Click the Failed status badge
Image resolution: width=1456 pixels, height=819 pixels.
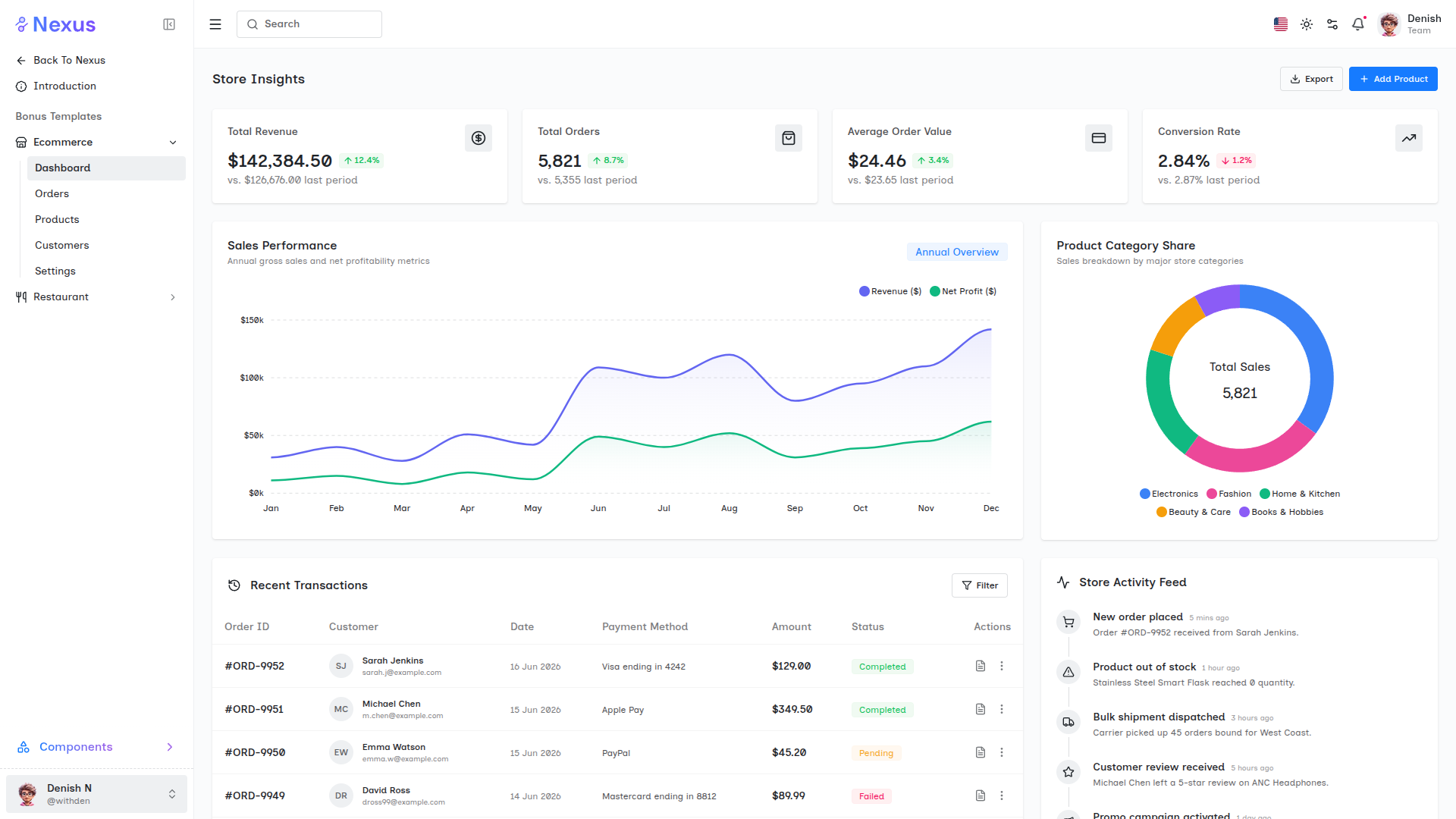tap(871, 796)
